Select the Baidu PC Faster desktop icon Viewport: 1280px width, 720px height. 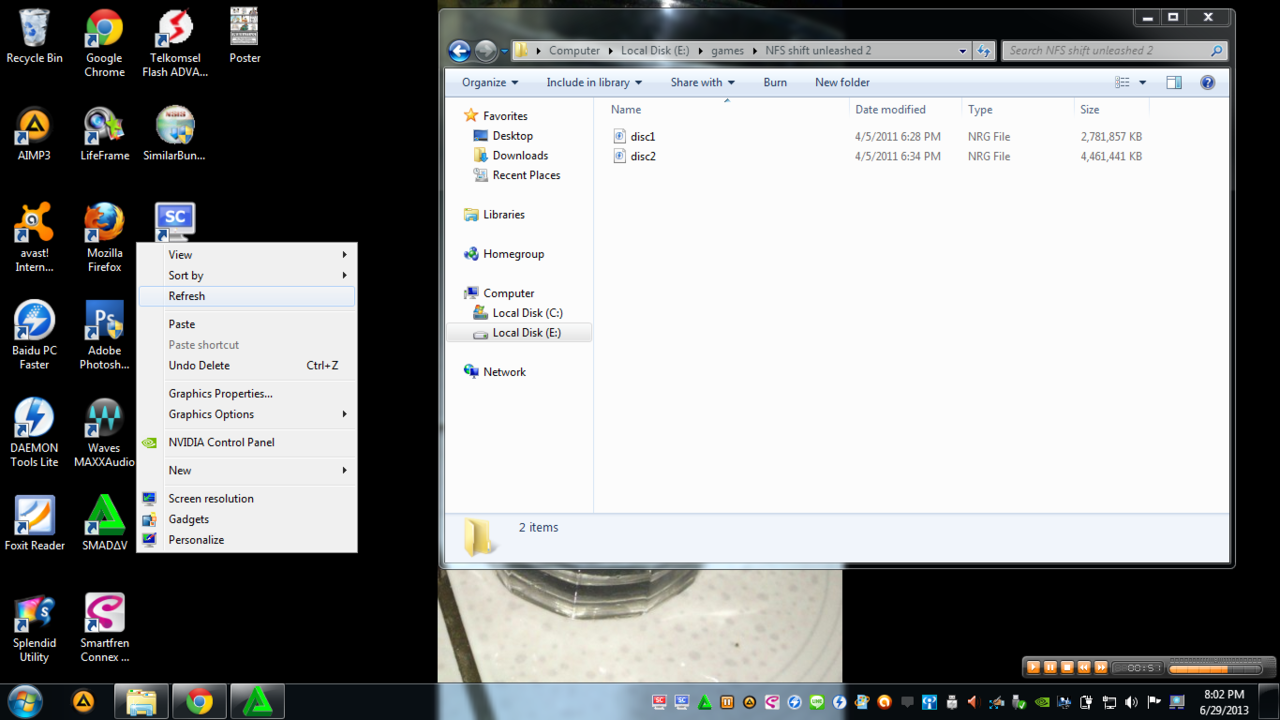click(34, 336)
